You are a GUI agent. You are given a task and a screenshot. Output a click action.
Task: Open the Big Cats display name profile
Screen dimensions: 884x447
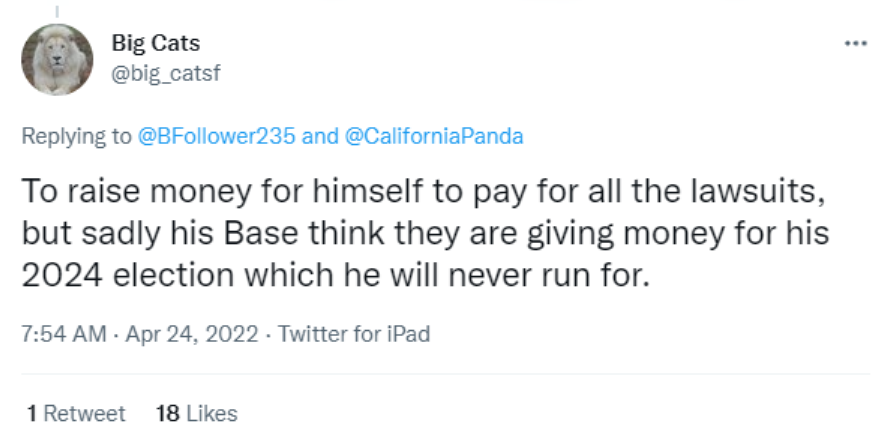pos(156,43)
